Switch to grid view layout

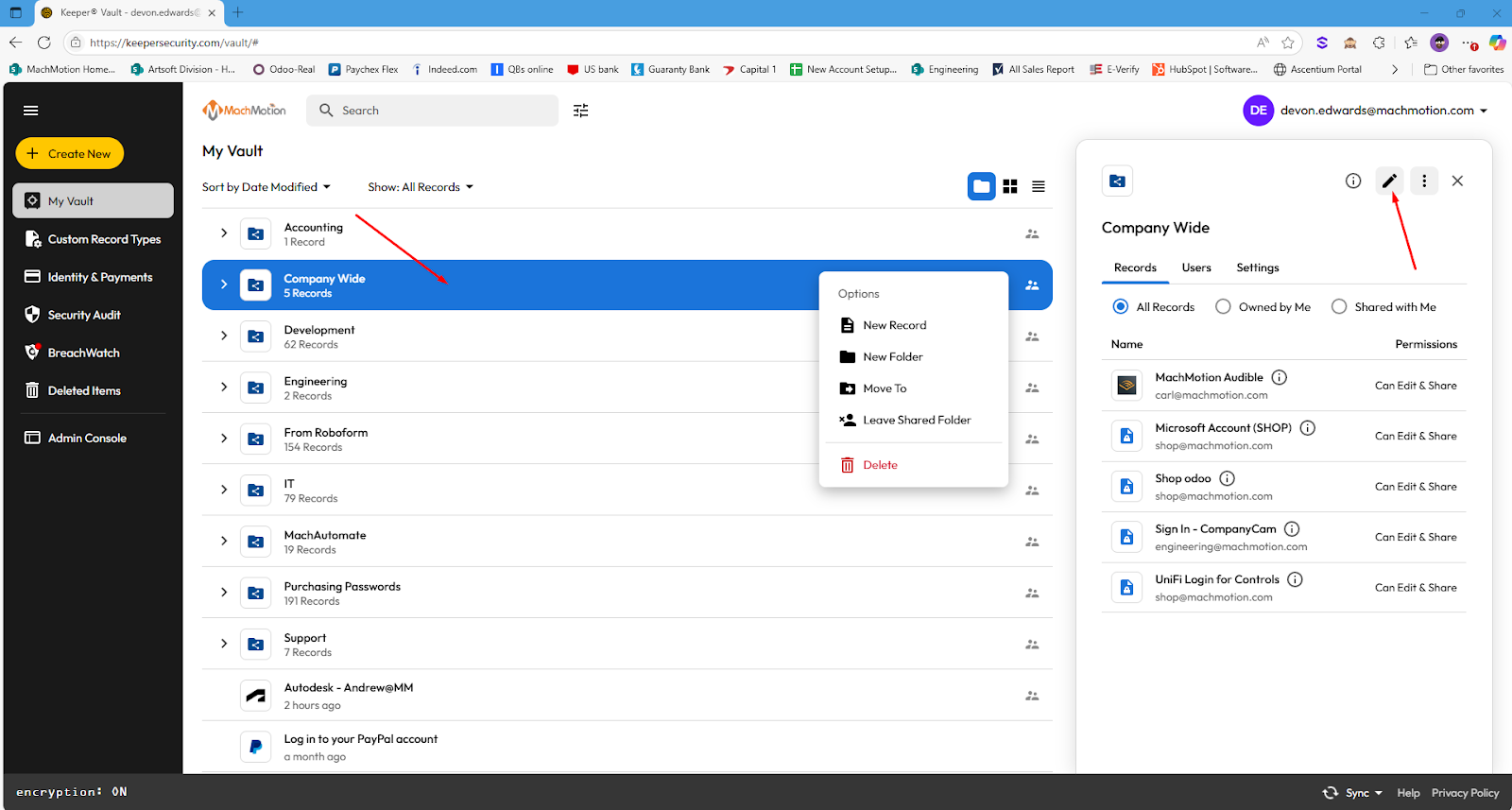point(1010,187)
